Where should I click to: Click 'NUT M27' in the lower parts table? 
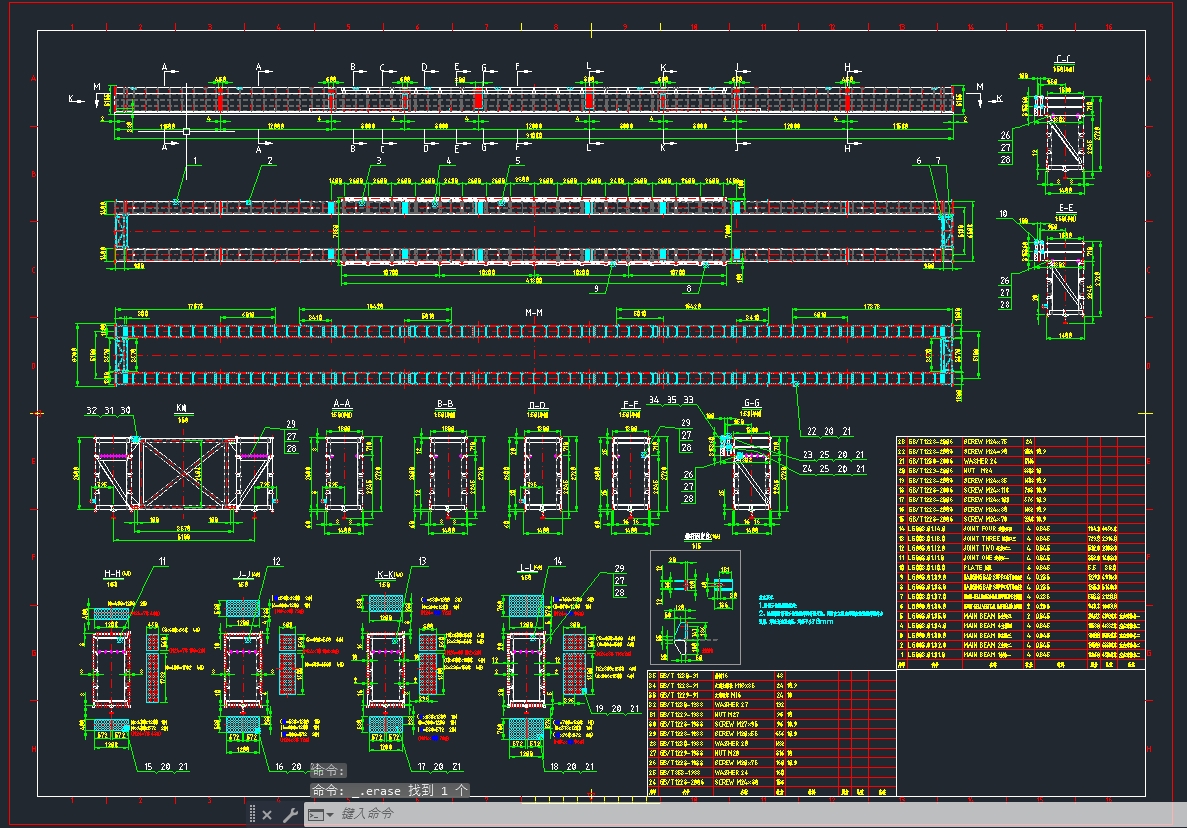(727, 714)
